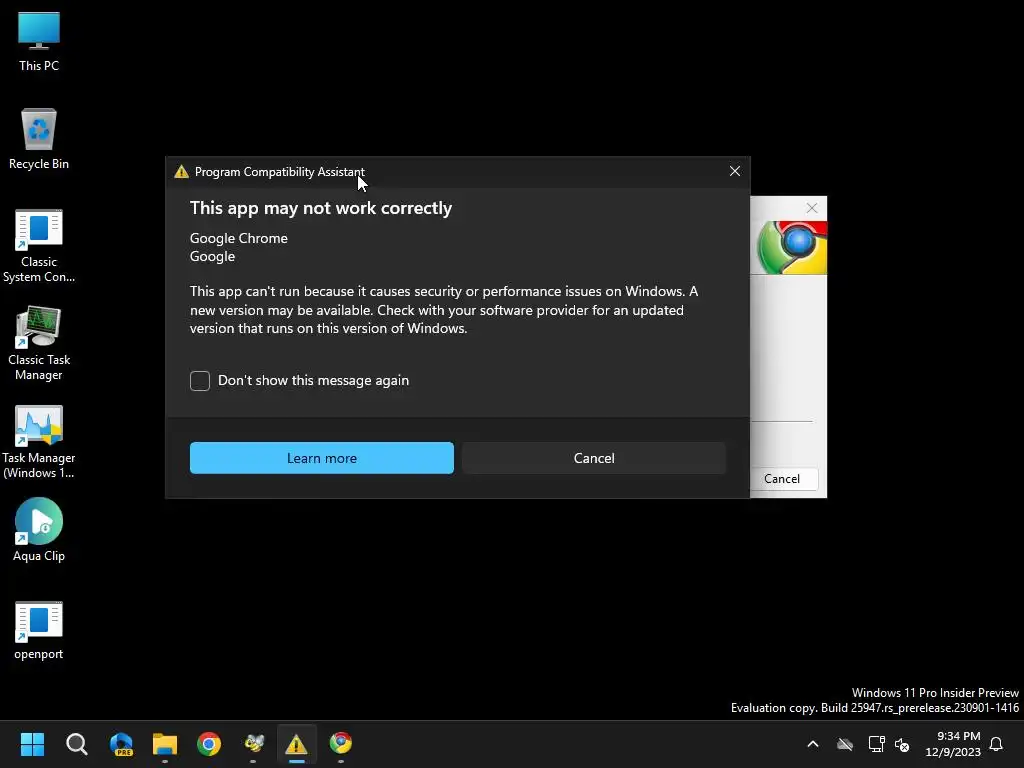Click the Learn more button

[x=322, y=458]
